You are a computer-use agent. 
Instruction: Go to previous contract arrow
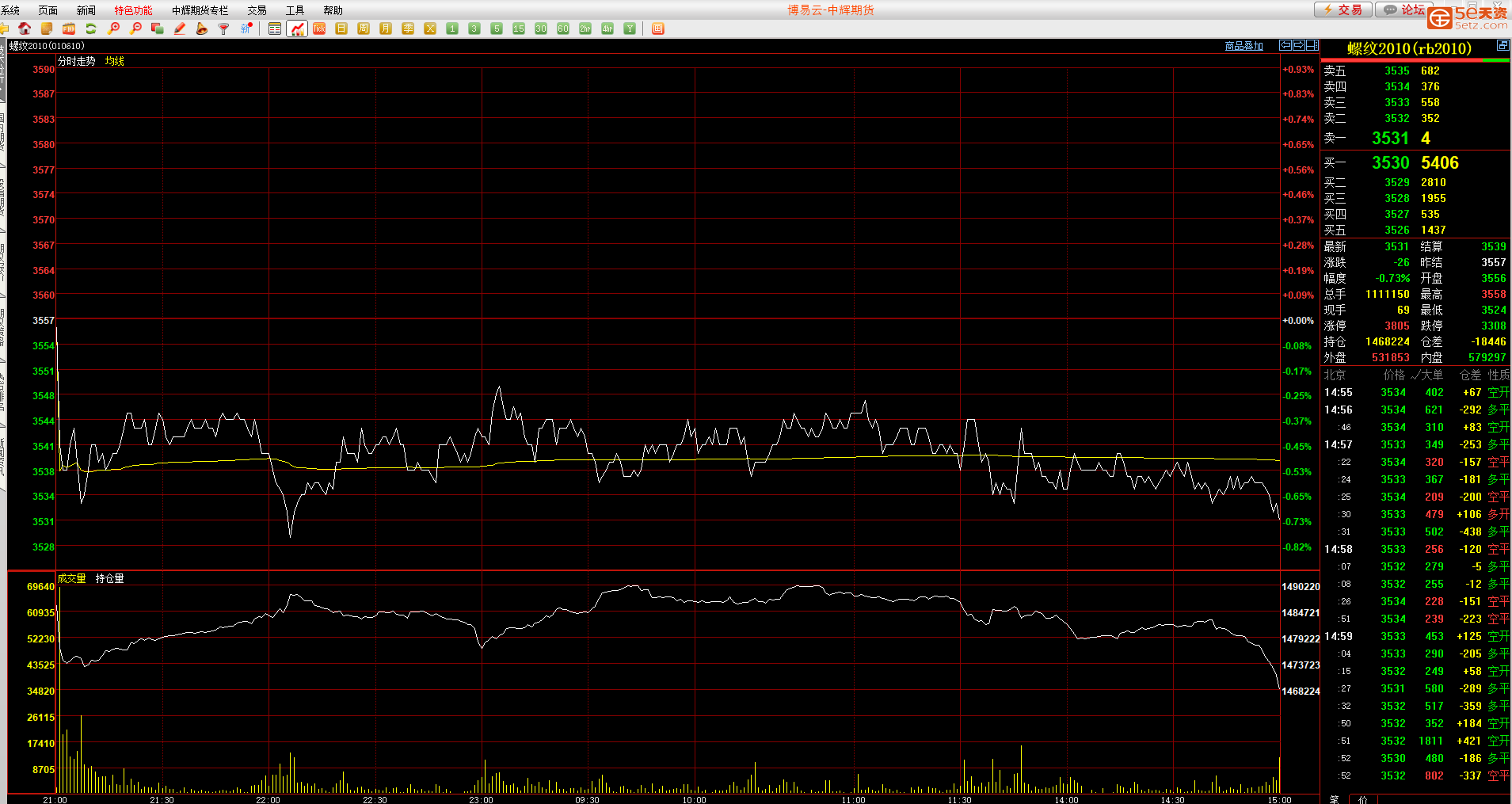(x=1285, y=46)
